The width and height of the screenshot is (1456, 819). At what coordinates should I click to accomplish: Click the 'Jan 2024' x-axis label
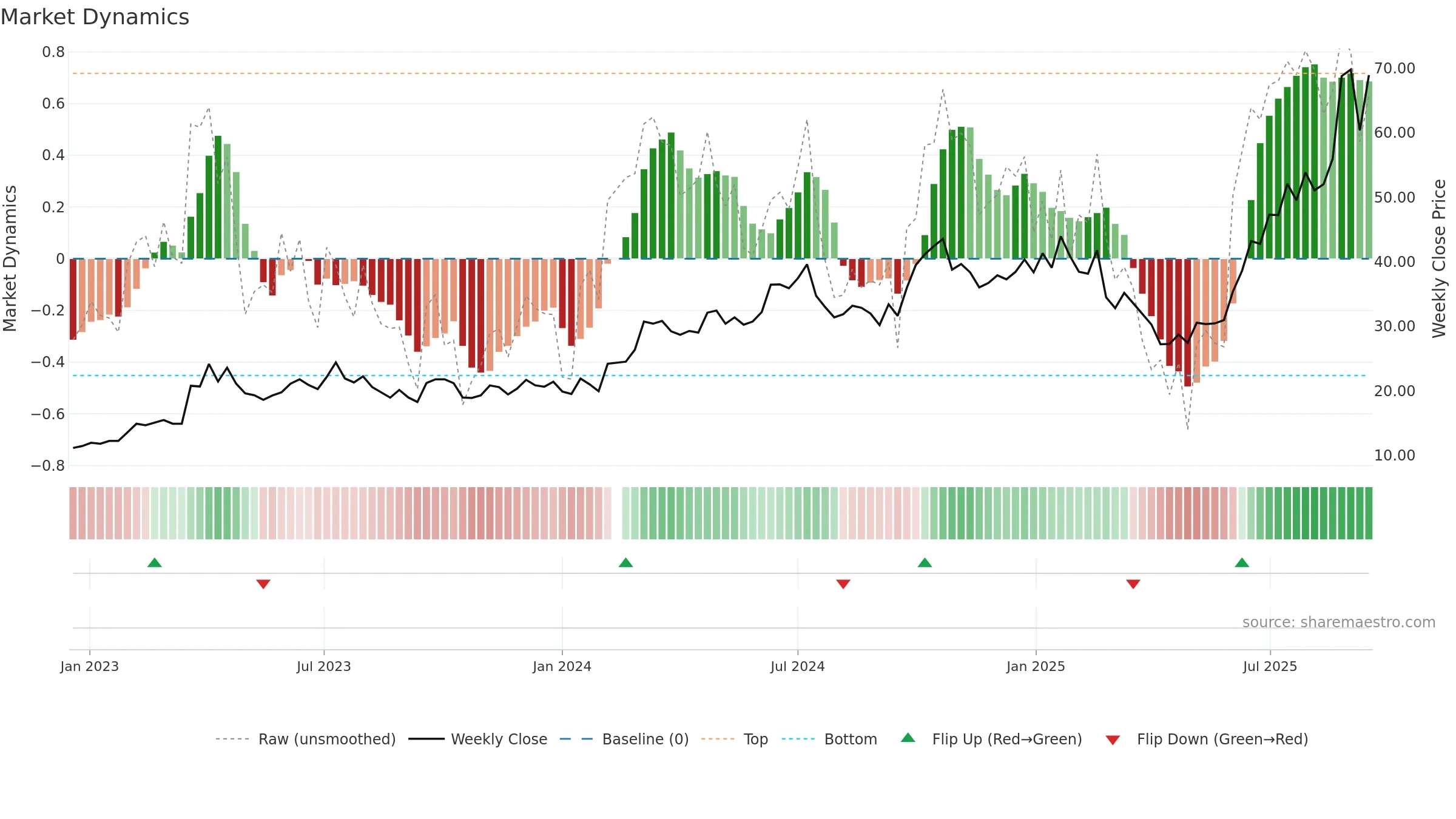pos(562,666)
